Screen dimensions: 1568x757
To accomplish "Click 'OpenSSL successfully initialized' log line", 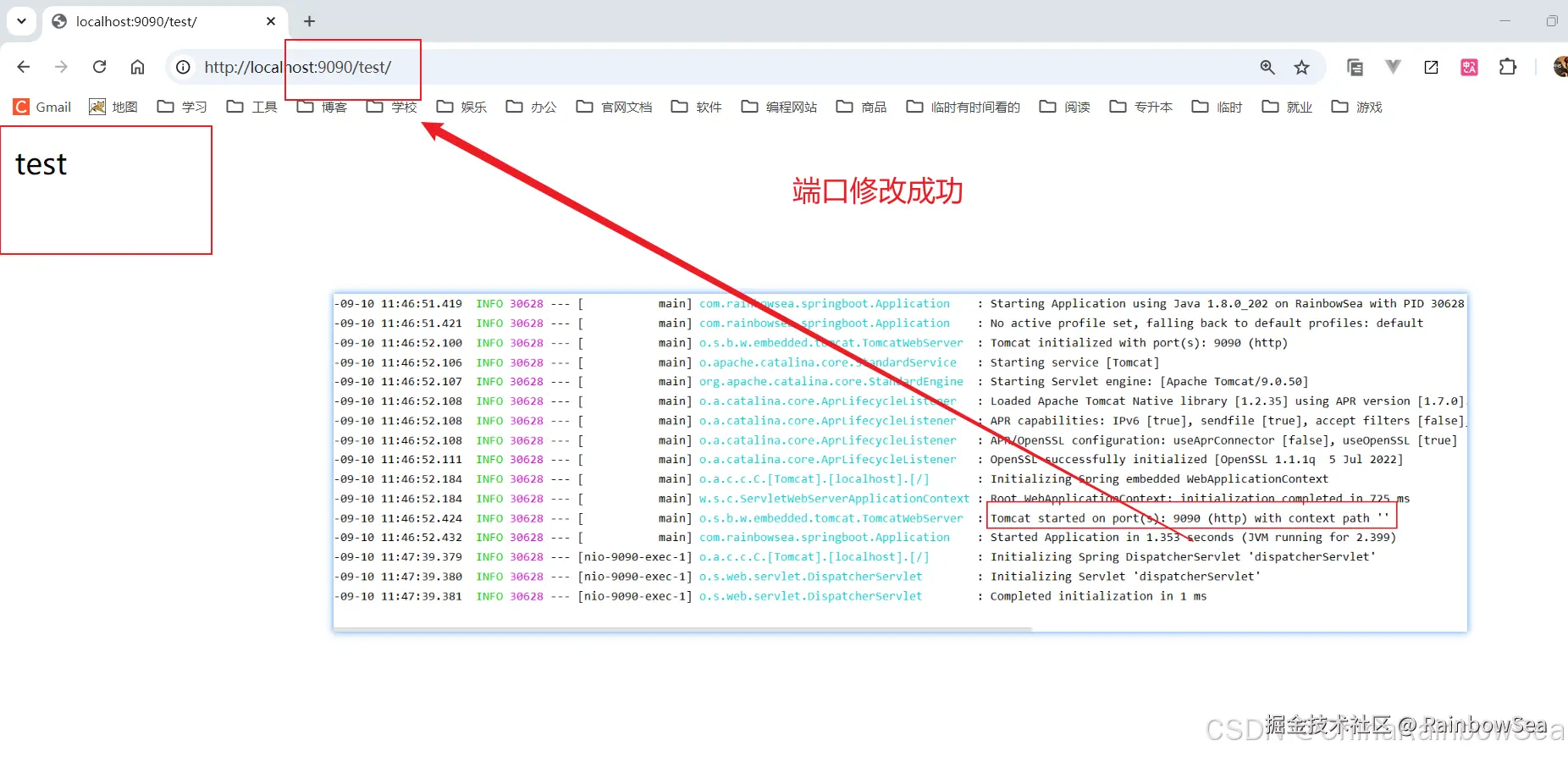I will point(1196,460).
